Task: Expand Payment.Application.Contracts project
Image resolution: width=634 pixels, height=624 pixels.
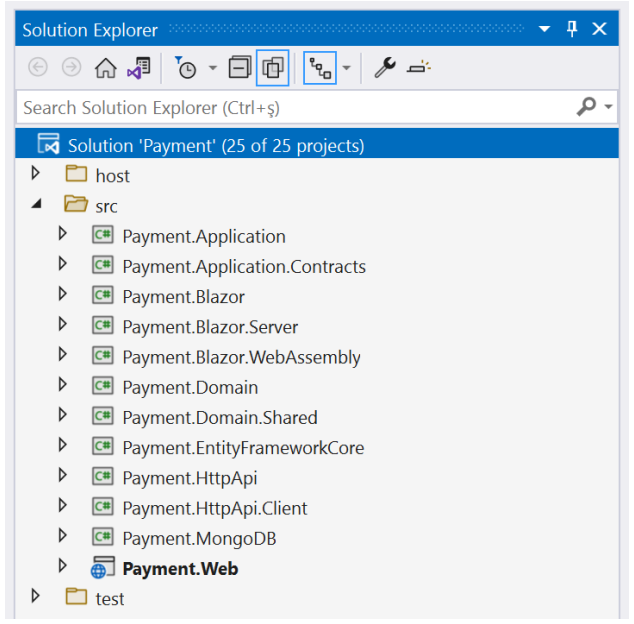Action: click(63, 264)
